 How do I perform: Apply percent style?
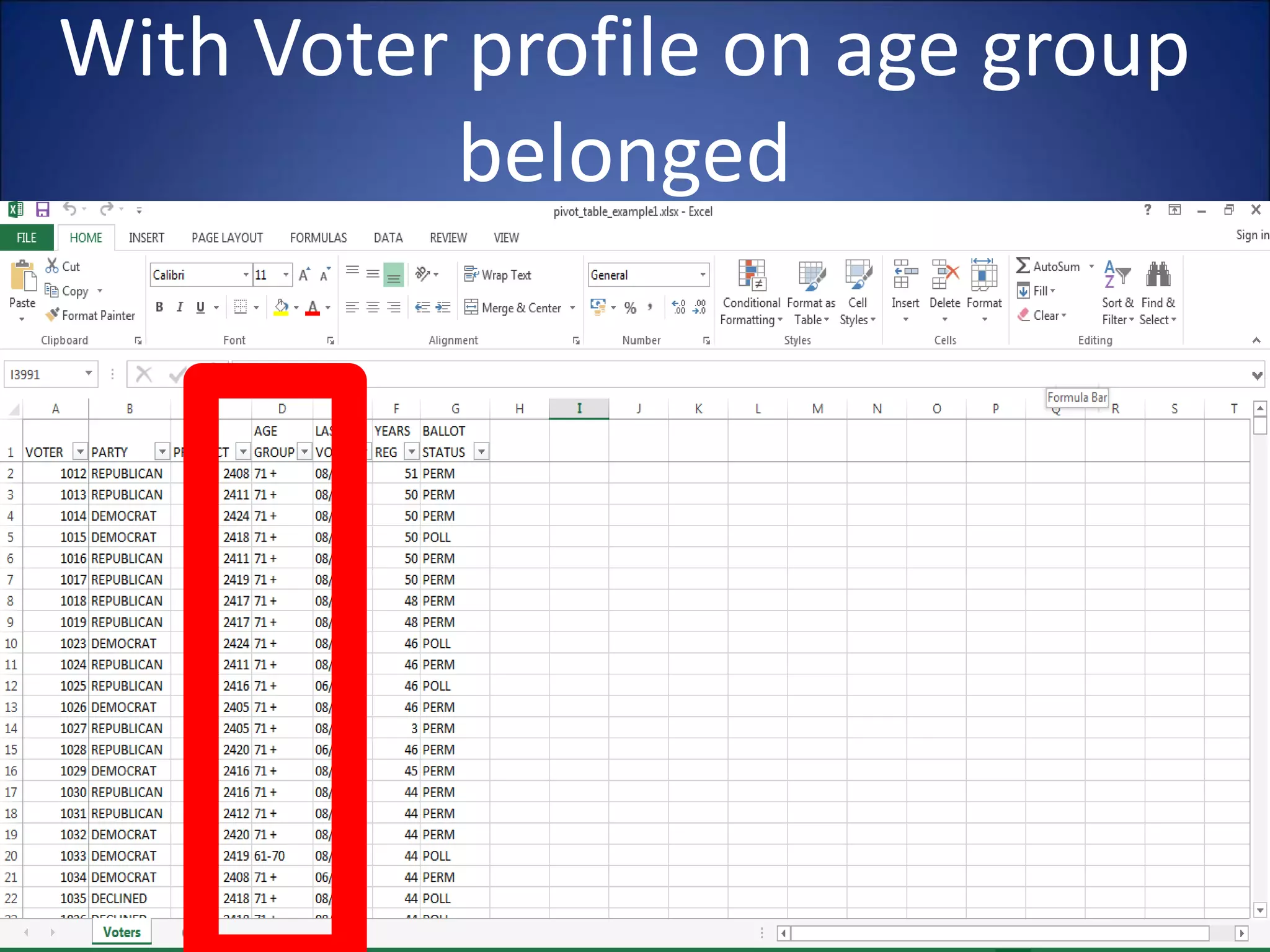630,307
